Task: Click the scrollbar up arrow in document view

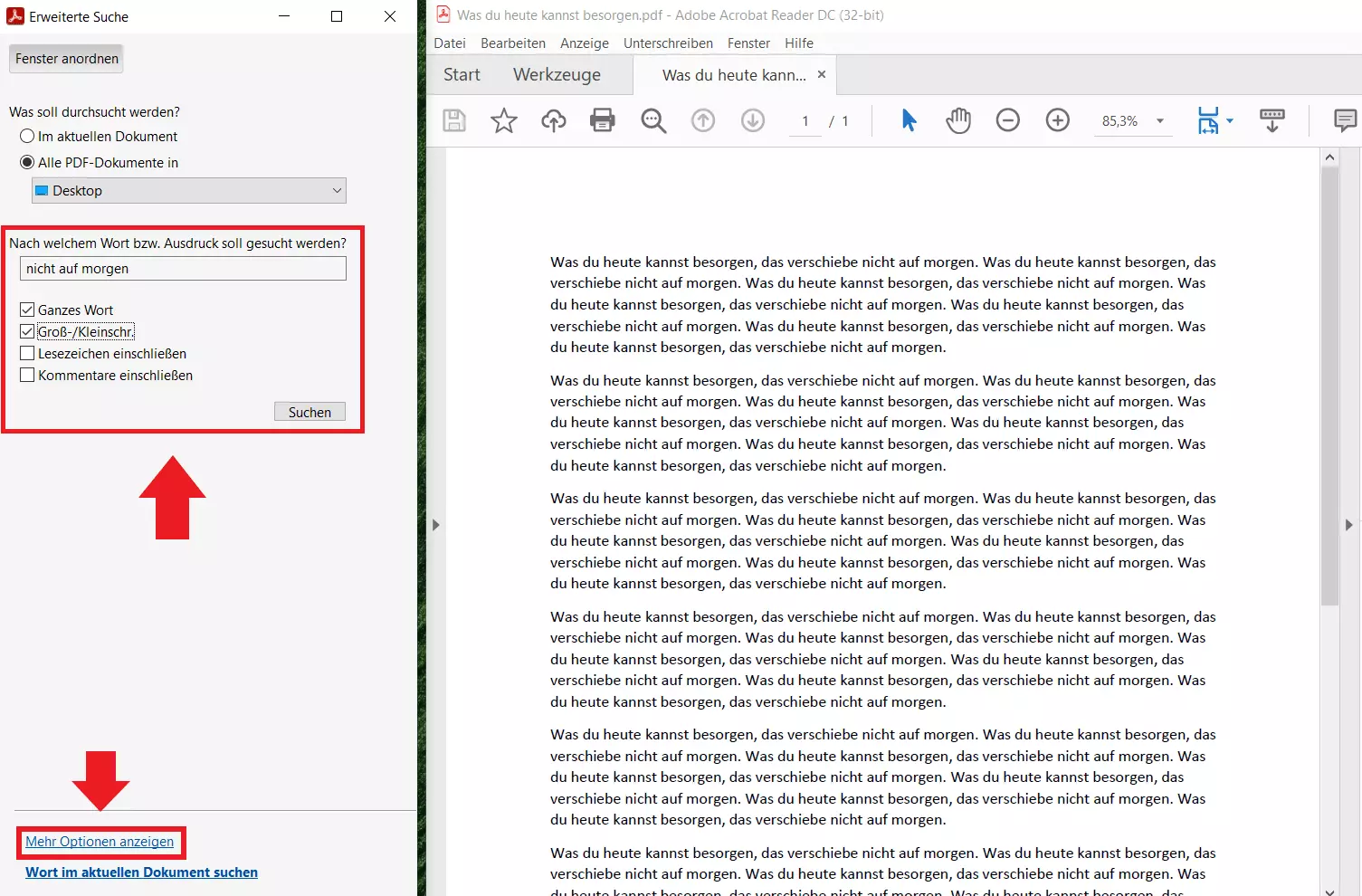Action: click(x=1329, y=157)
